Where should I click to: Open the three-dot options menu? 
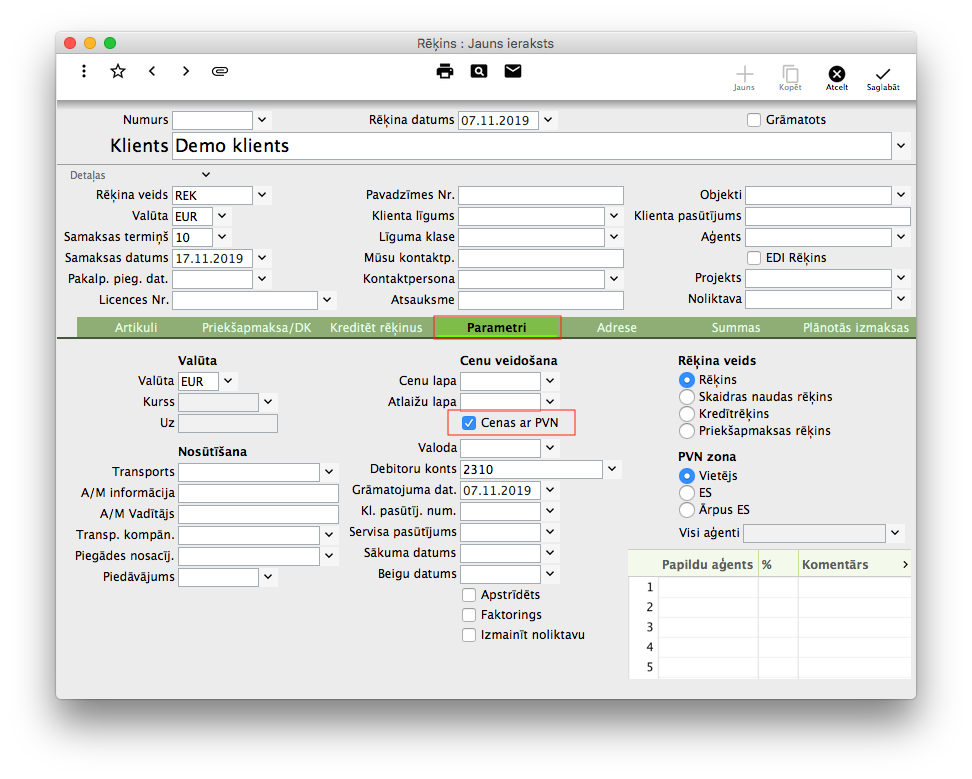(84, 71)
